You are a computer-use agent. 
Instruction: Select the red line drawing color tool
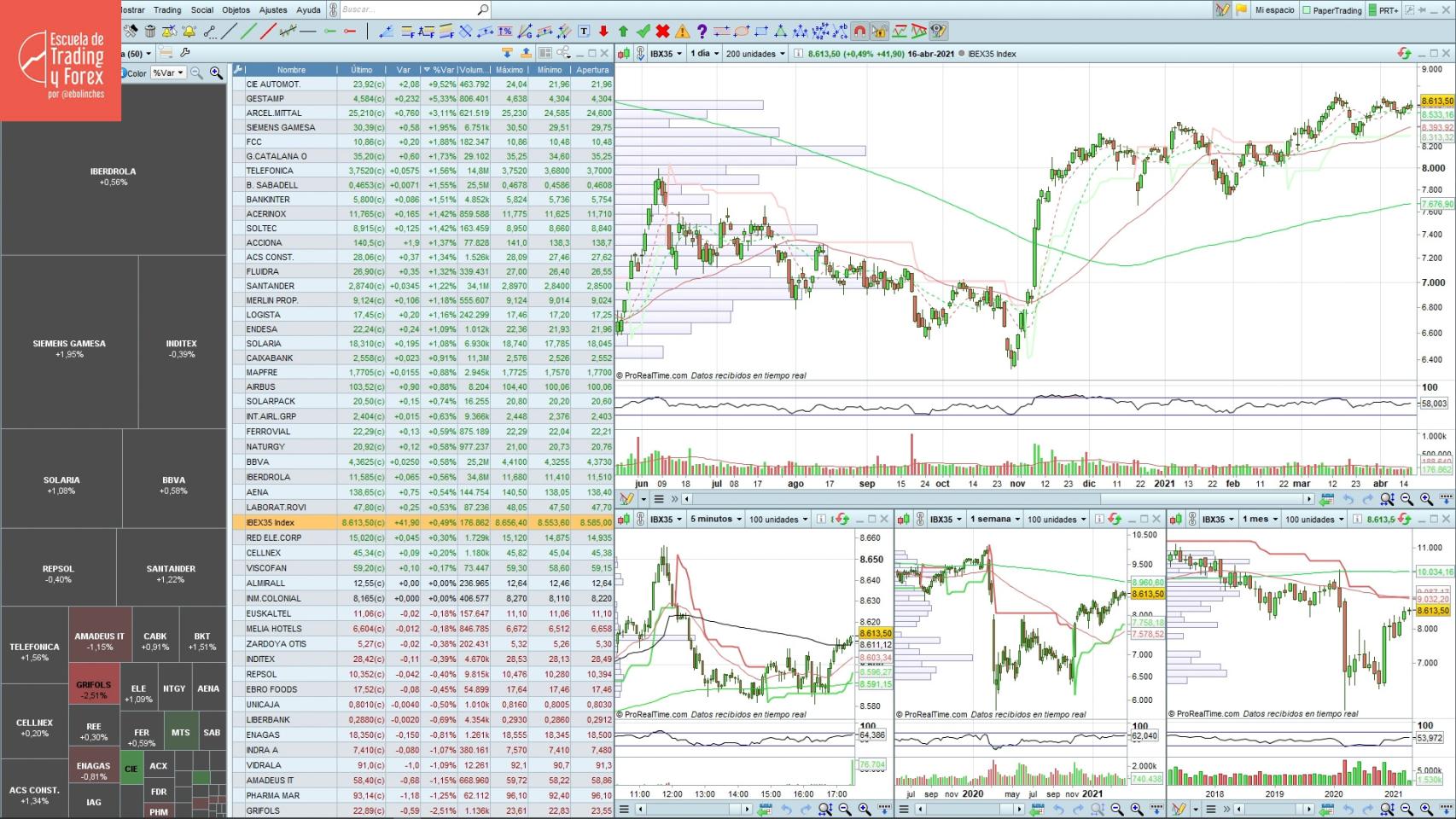tap(267, 32)
